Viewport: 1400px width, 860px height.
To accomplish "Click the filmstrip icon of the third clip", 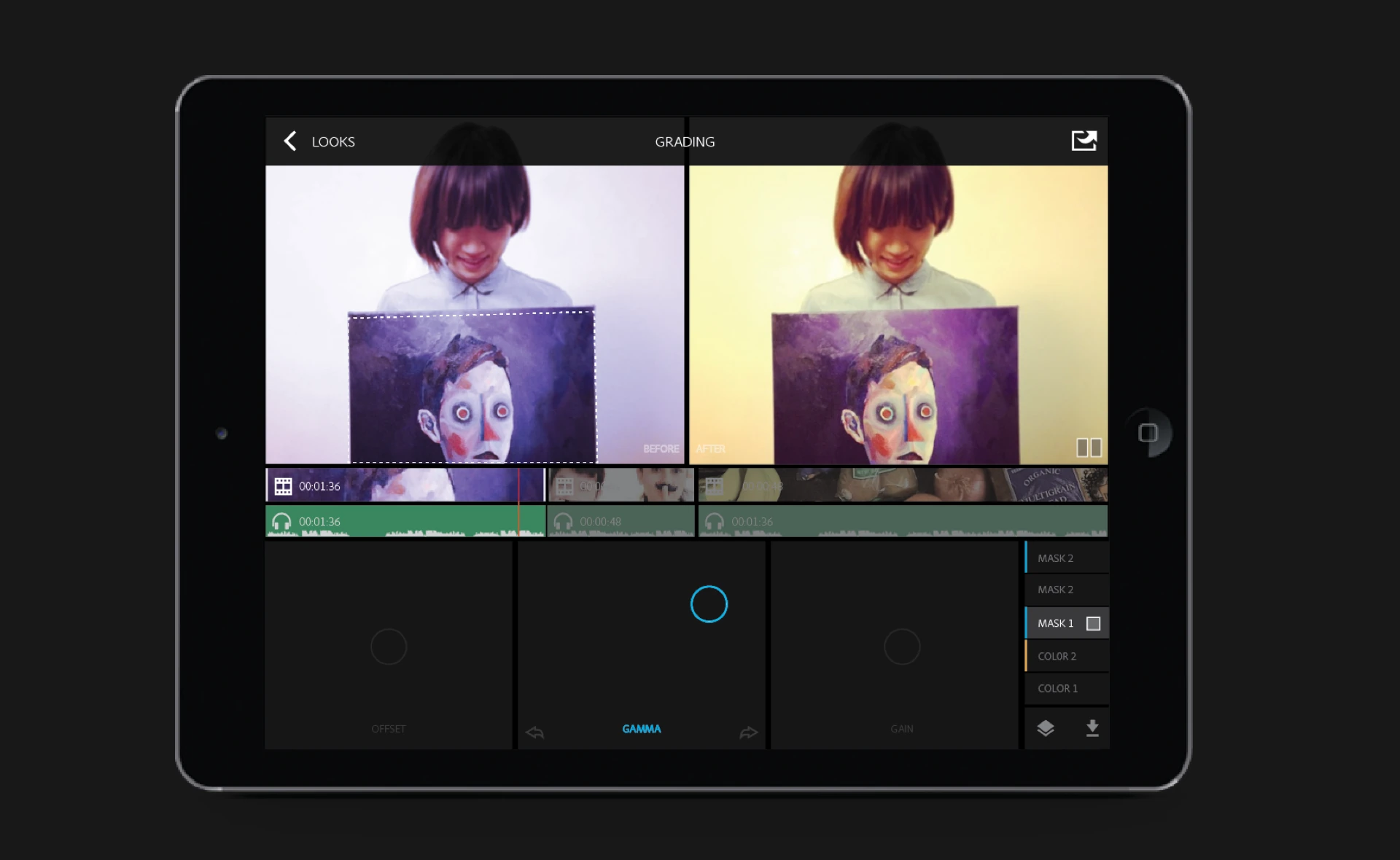I will (x=715, y=486).
